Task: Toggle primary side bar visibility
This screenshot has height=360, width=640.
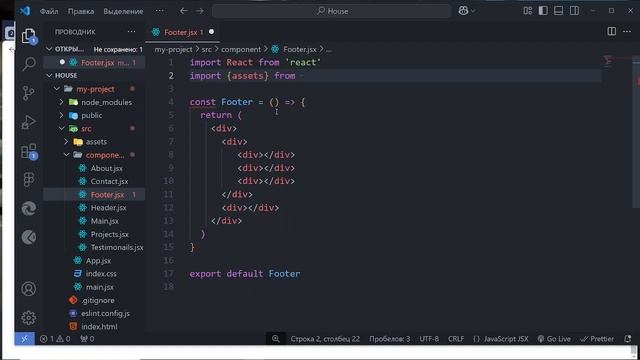Action: pos(543,11)
